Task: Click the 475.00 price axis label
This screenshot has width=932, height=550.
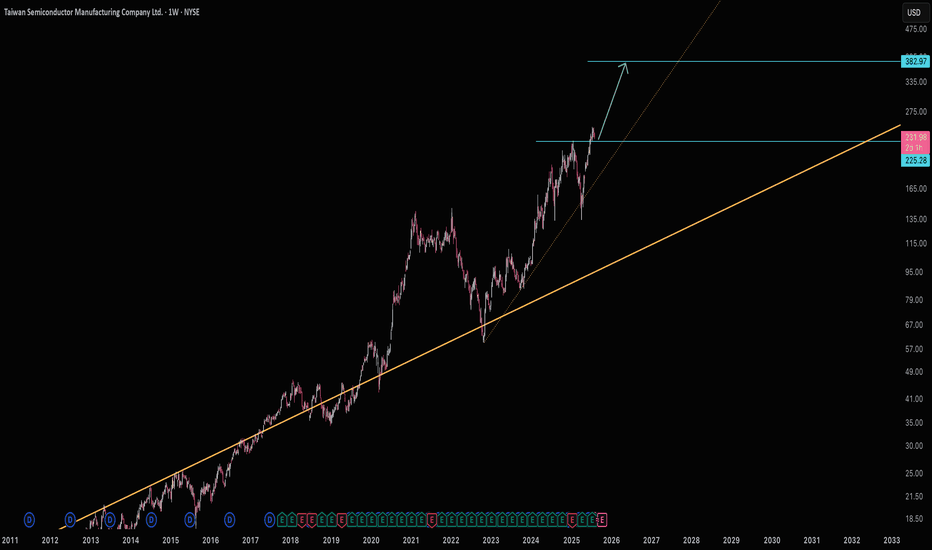Action: coord(916,29)
